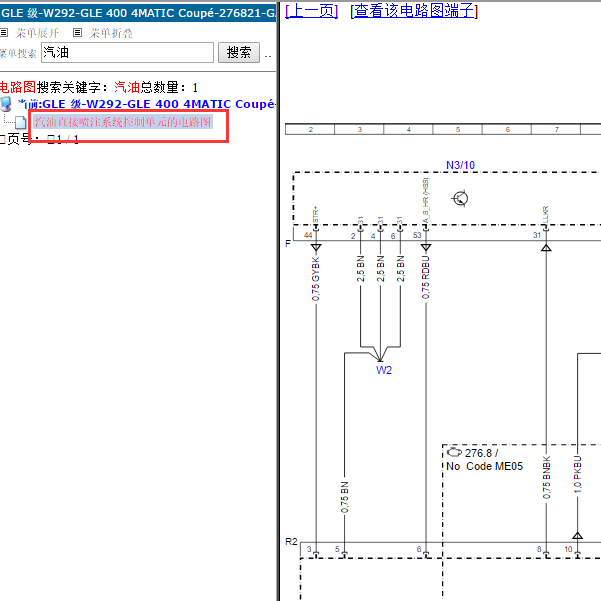Click the W2 ground label
The width and height of the screenshot is (601, 601).
(x=384, y=370)
